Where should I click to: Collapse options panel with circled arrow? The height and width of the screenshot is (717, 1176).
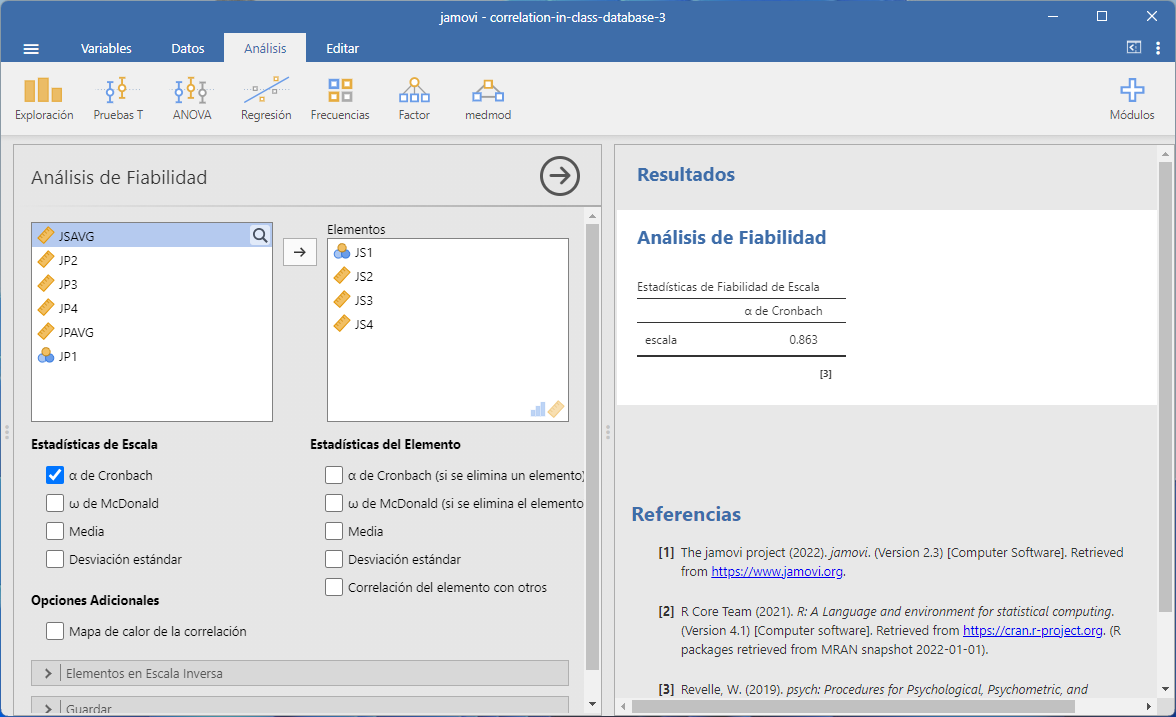point(560,176)
